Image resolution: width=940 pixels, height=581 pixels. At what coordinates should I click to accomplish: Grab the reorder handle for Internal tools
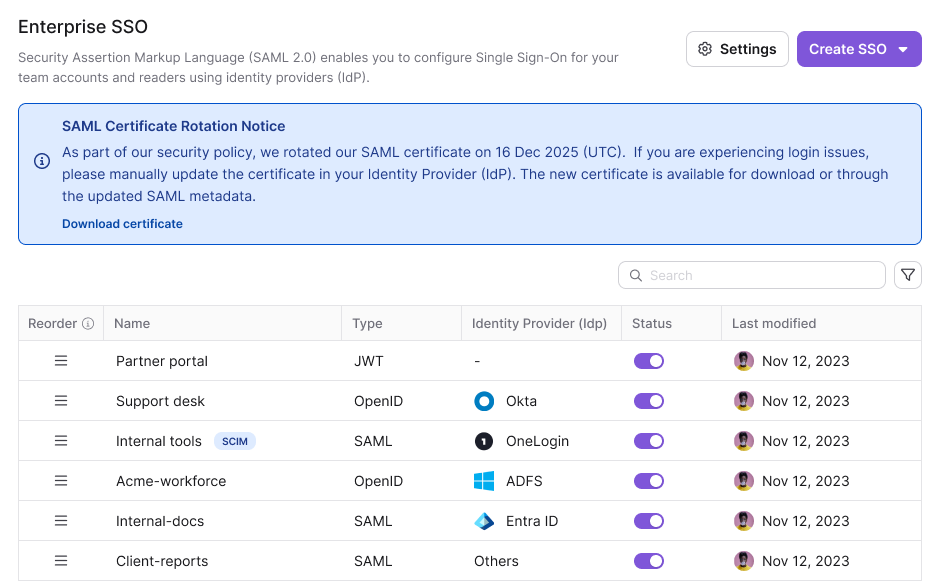pos(61,441)
